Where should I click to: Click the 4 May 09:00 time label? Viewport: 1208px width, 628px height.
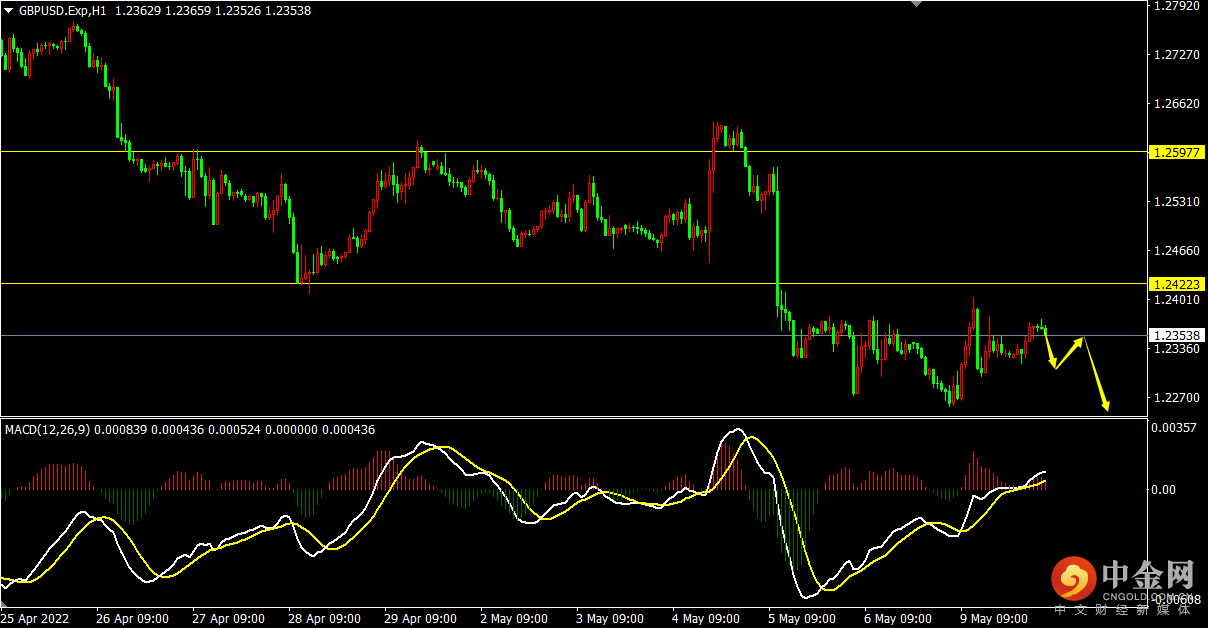[708, 618]
